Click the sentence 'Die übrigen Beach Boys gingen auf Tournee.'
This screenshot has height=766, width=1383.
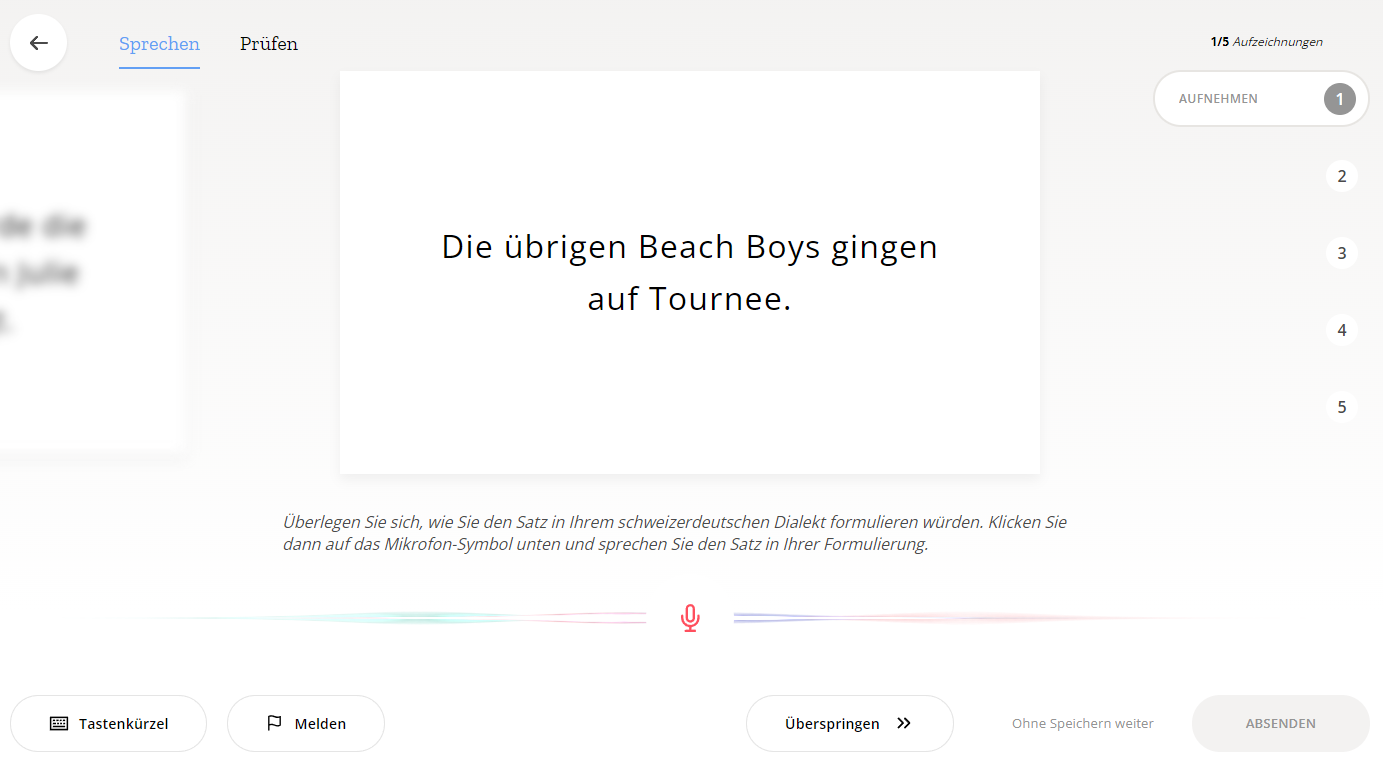690,272
